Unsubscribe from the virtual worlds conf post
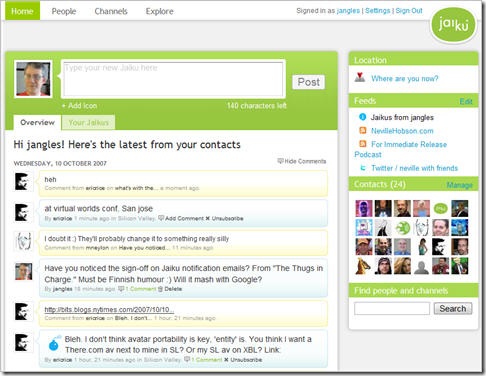Viewport: 486px width, 376px height. click(225, 218)
